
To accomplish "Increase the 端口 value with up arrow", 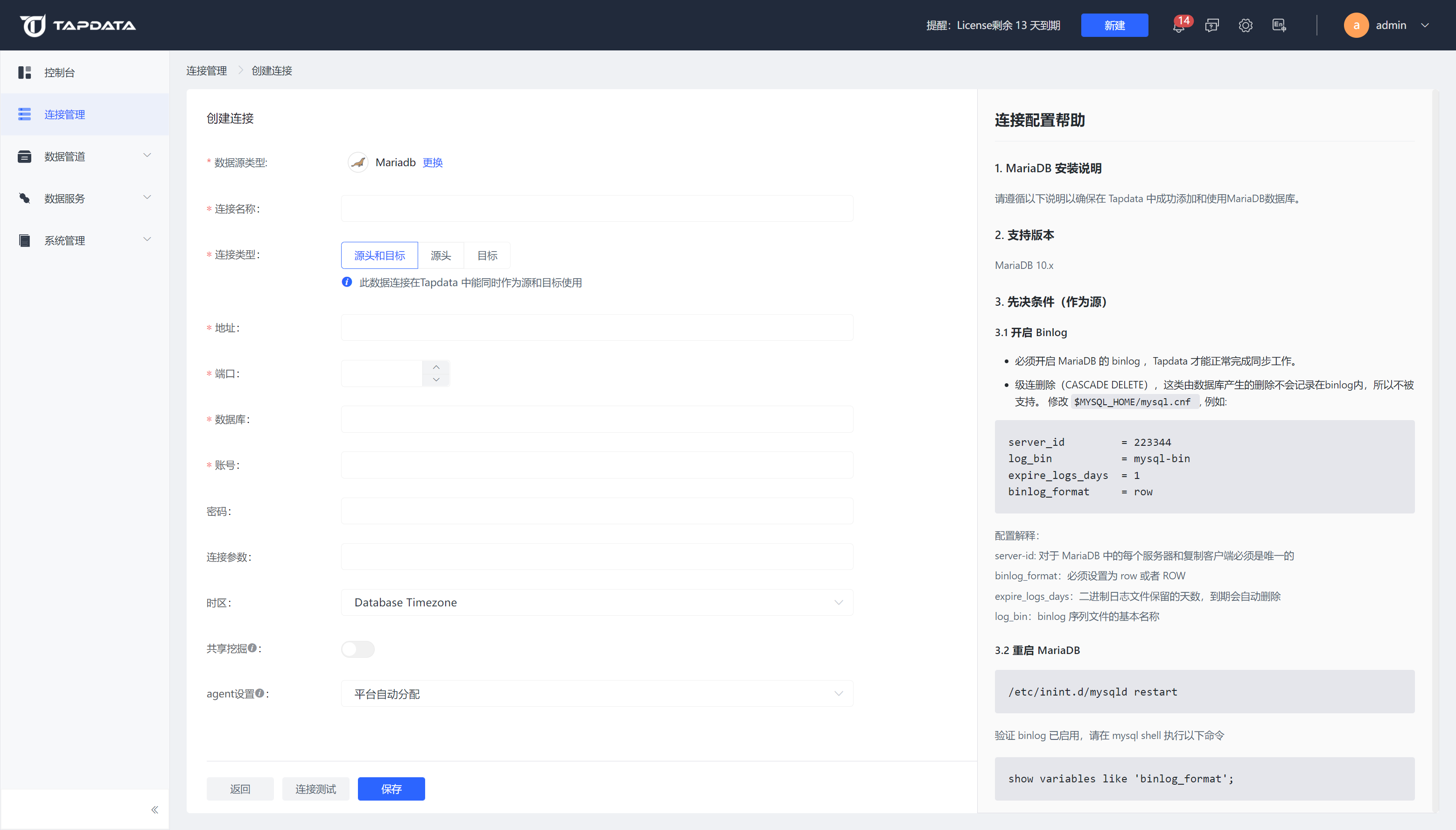I will tap(436, 366).
